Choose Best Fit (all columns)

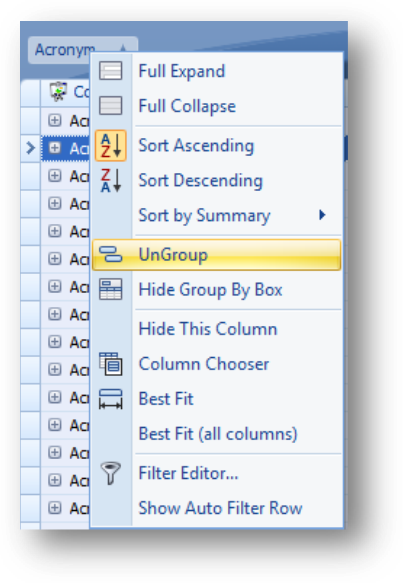point(218,434)
